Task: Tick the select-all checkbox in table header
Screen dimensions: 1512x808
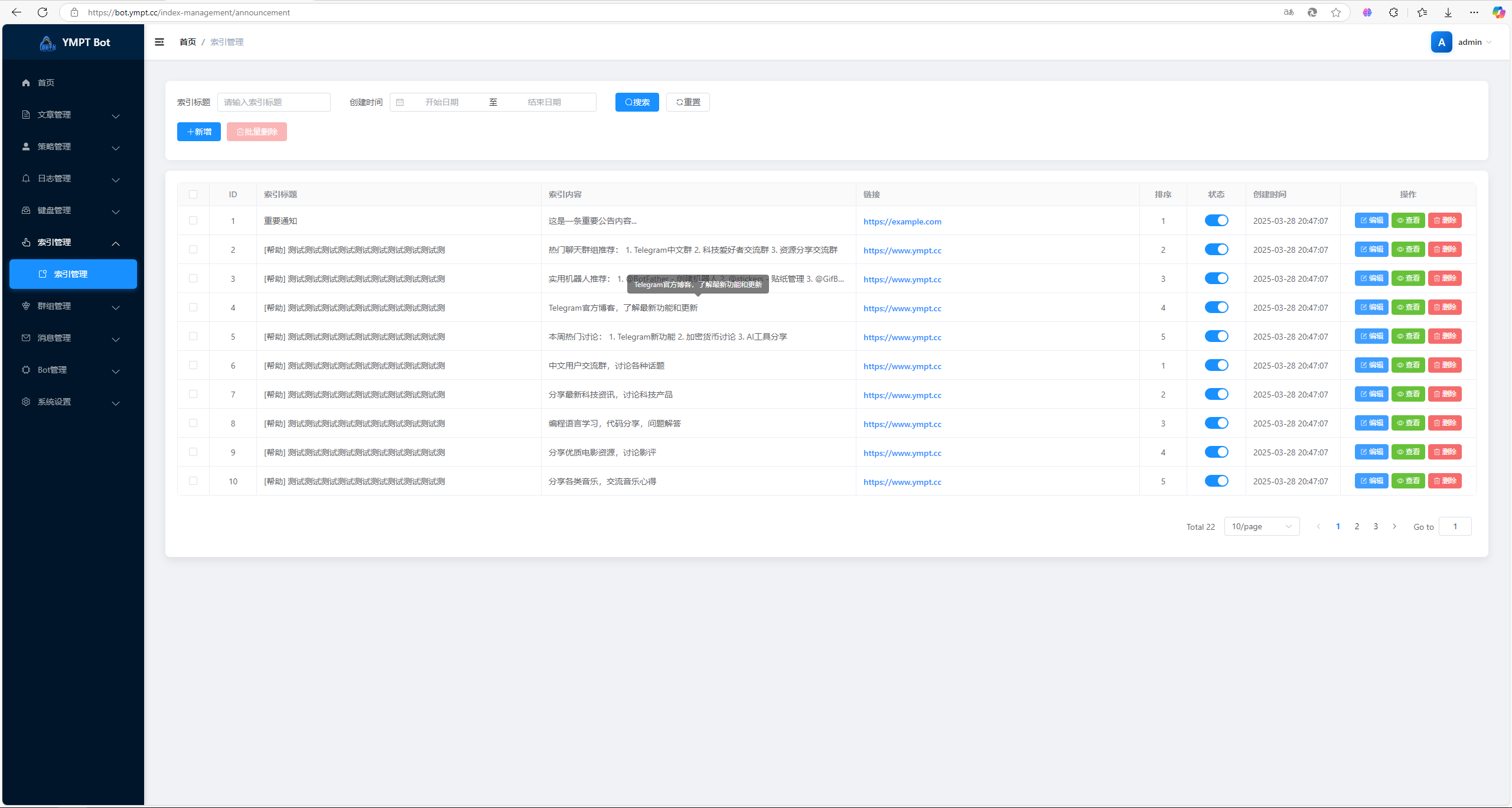Action: click(193, 194)
